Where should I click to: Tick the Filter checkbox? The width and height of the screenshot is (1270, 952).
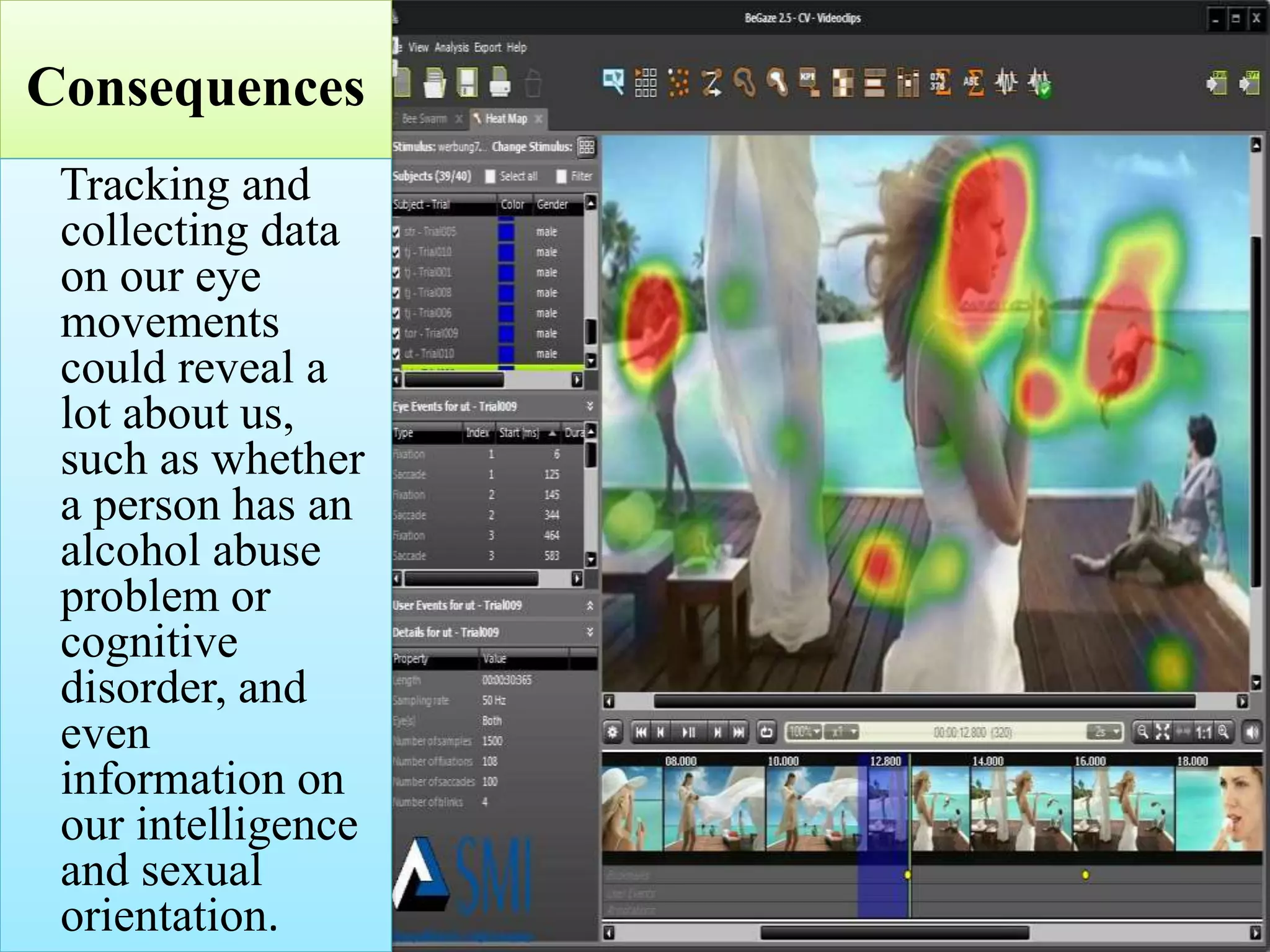tap(561, 177)
